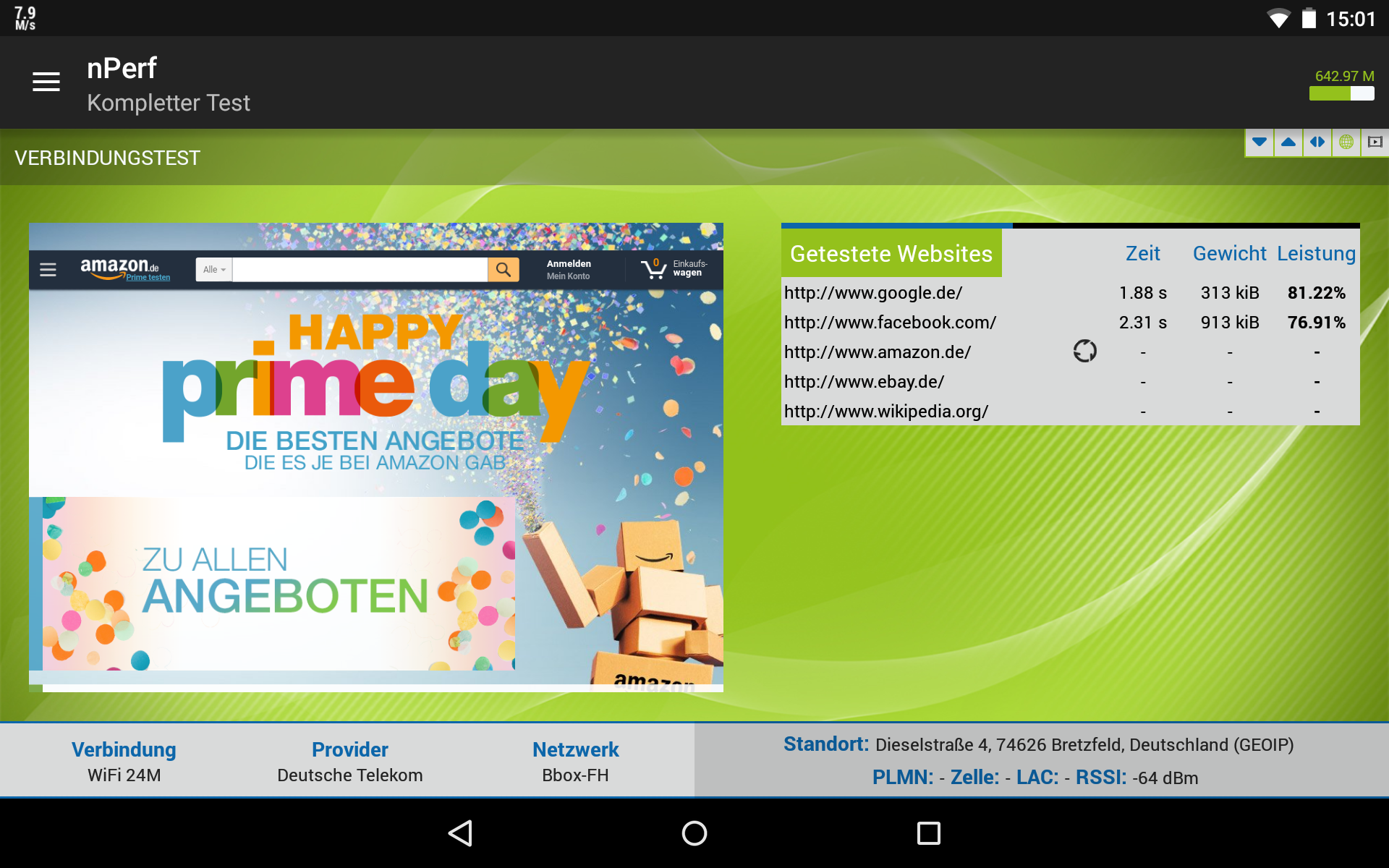Tap the Happy Prime Day banner
This screenshot has width=1389, height=868.
[376, 391]
